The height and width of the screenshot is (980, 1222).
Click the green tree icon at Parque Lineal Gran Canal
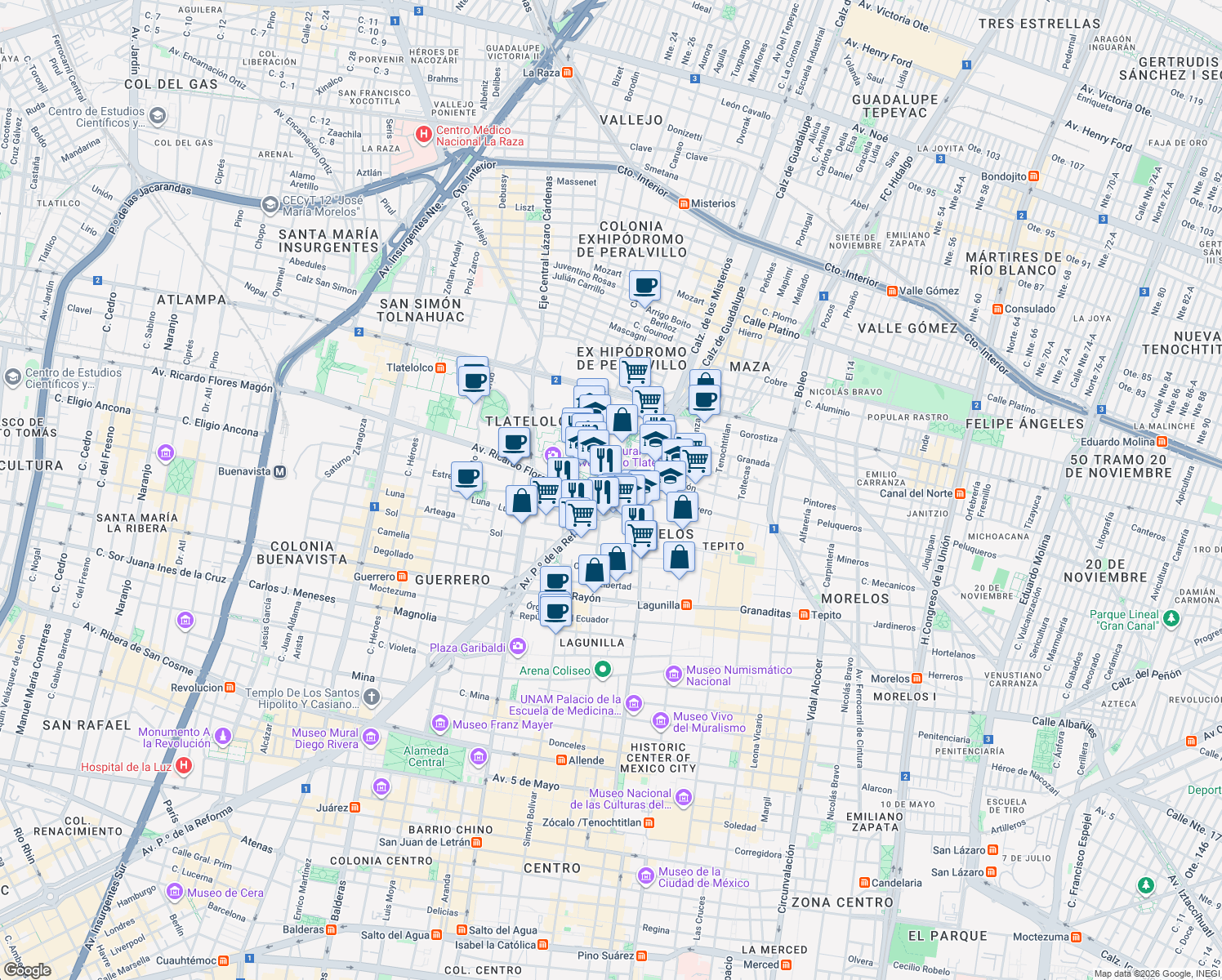point(1171,619)
